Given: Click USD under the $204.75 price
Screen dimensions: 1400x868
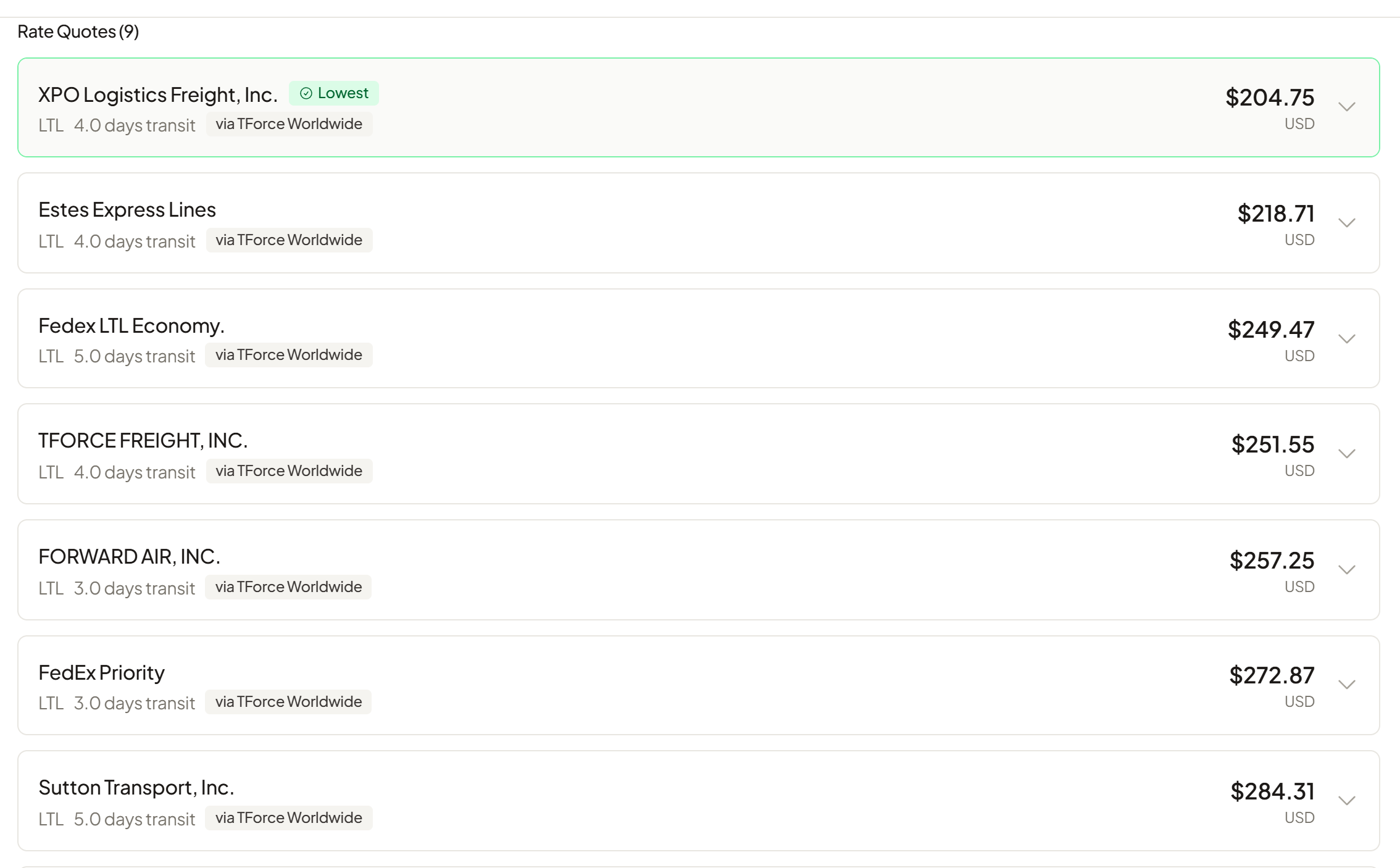Looking at the screenshot, I should 1299,124.
